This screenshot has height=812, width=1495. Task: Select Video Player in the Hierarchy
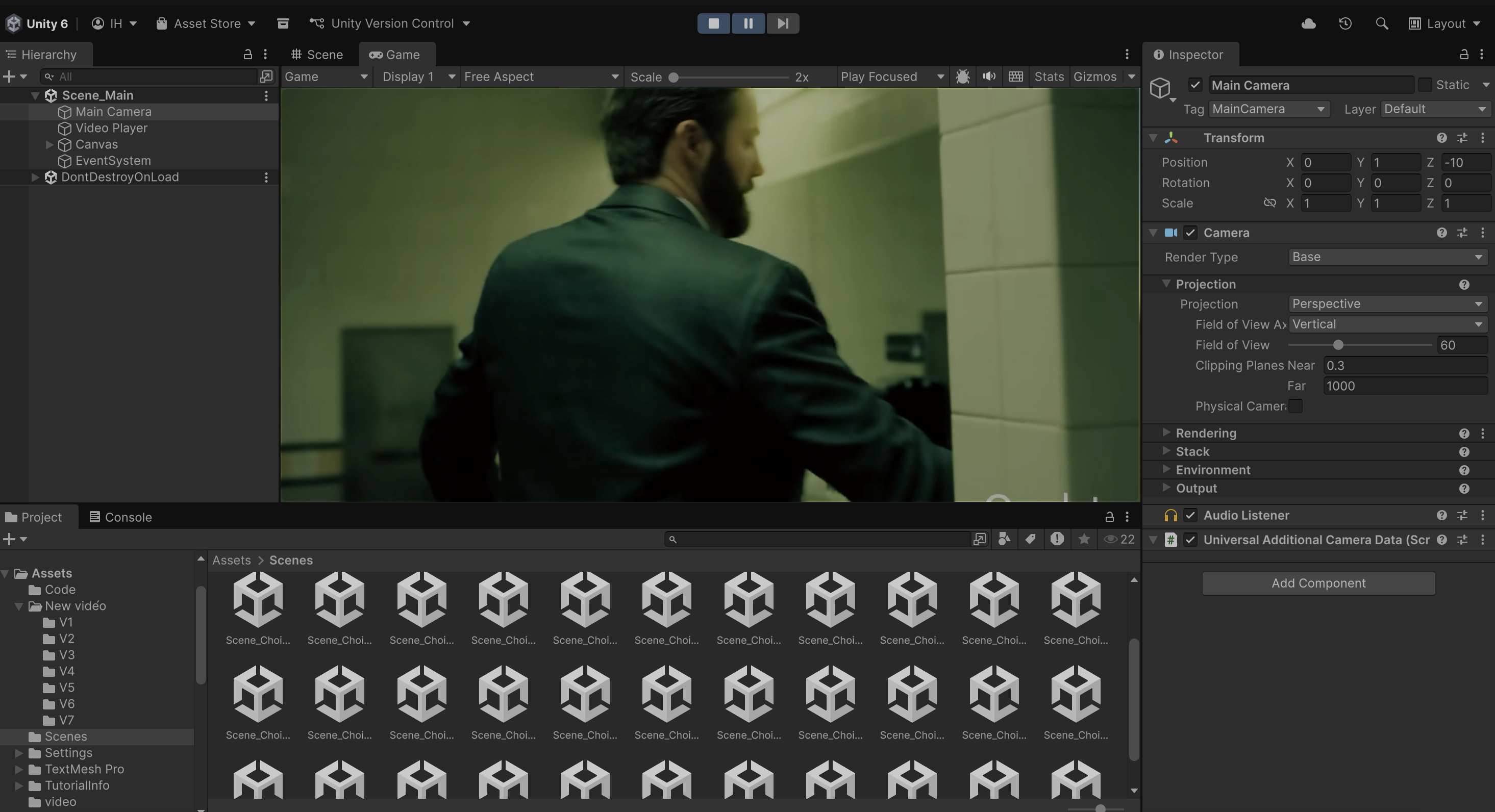(111, 128)
